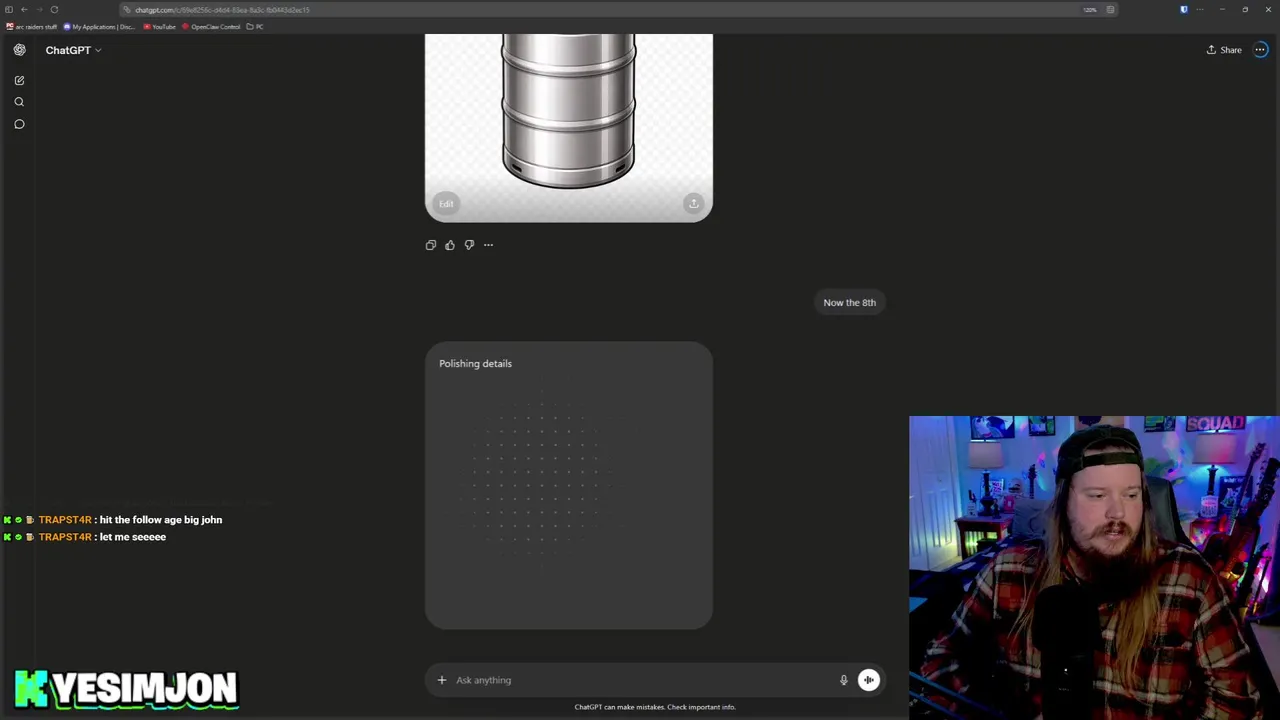This screenshot has width=1280, height=720.
Task: Open more actions under the keg image
Action: click(x=488, y=245)
